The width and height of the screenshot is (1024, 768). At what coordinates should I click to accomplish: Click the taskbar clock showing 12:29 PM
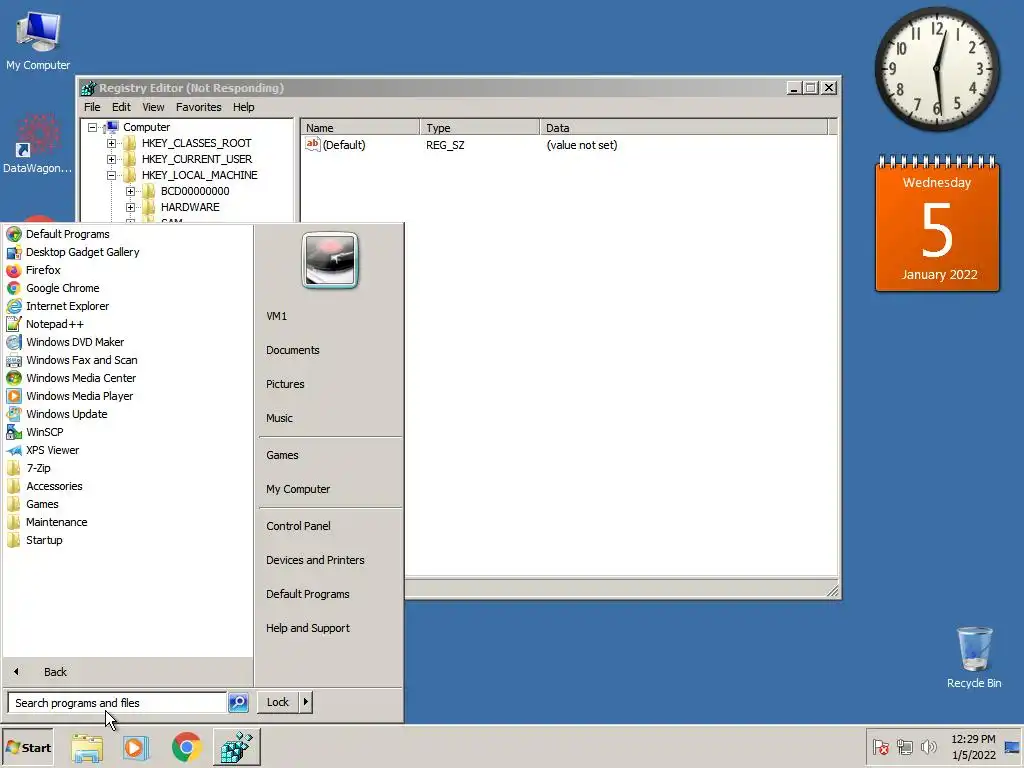pyautogui.click(x=973, y=747)
